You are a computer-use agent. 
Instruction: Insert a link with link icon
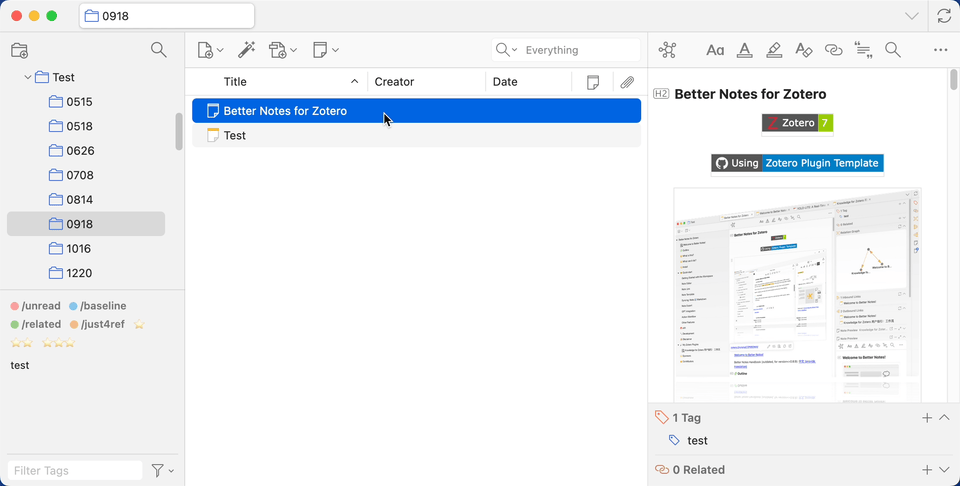[833, 50]
